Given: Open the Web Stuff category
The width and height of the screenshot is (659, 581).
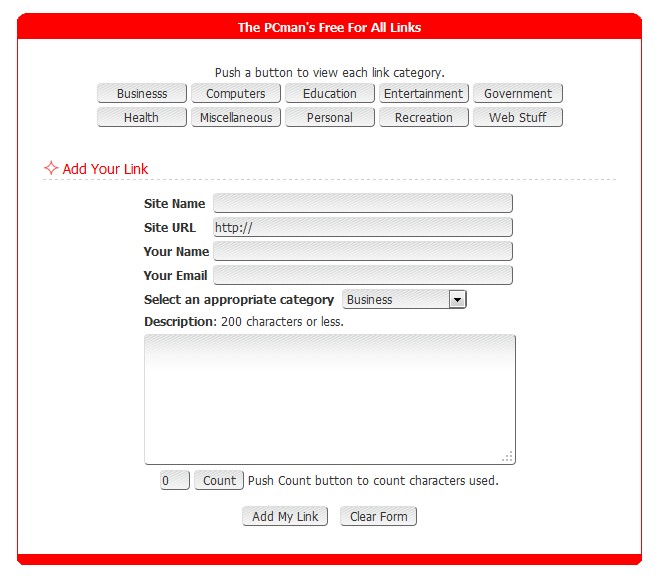Looking at the screenshot, I should pos(518,117).
